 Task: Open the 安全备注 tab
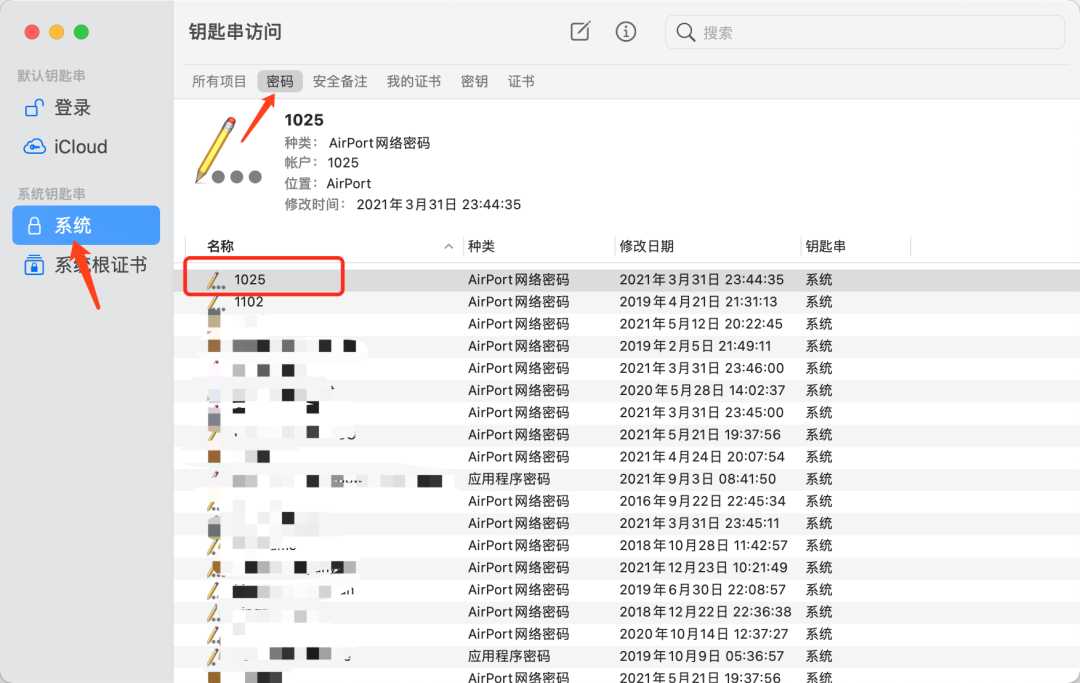pos(340,81)
